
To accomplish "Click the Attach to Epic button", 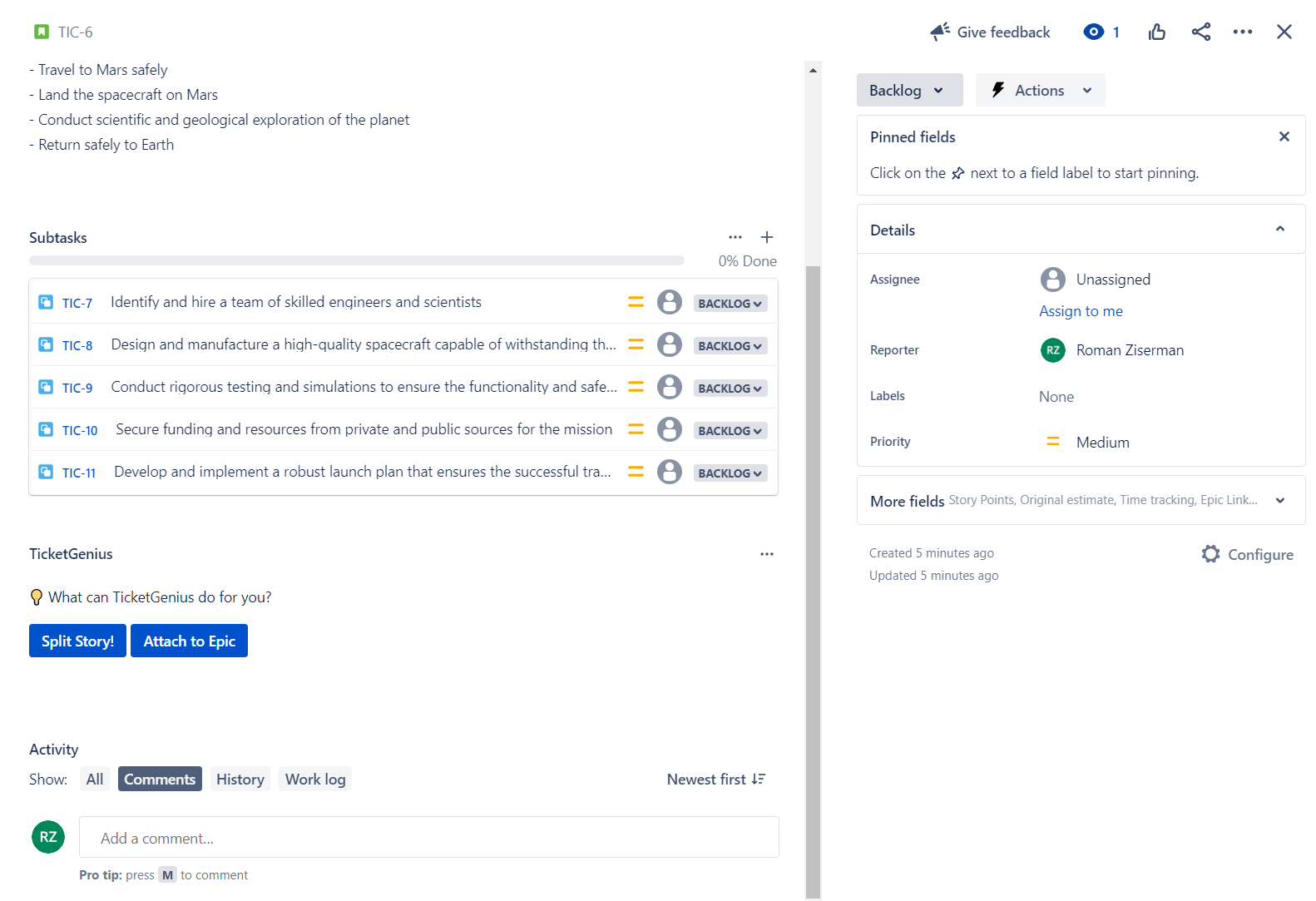I will [x=189, y=641].
